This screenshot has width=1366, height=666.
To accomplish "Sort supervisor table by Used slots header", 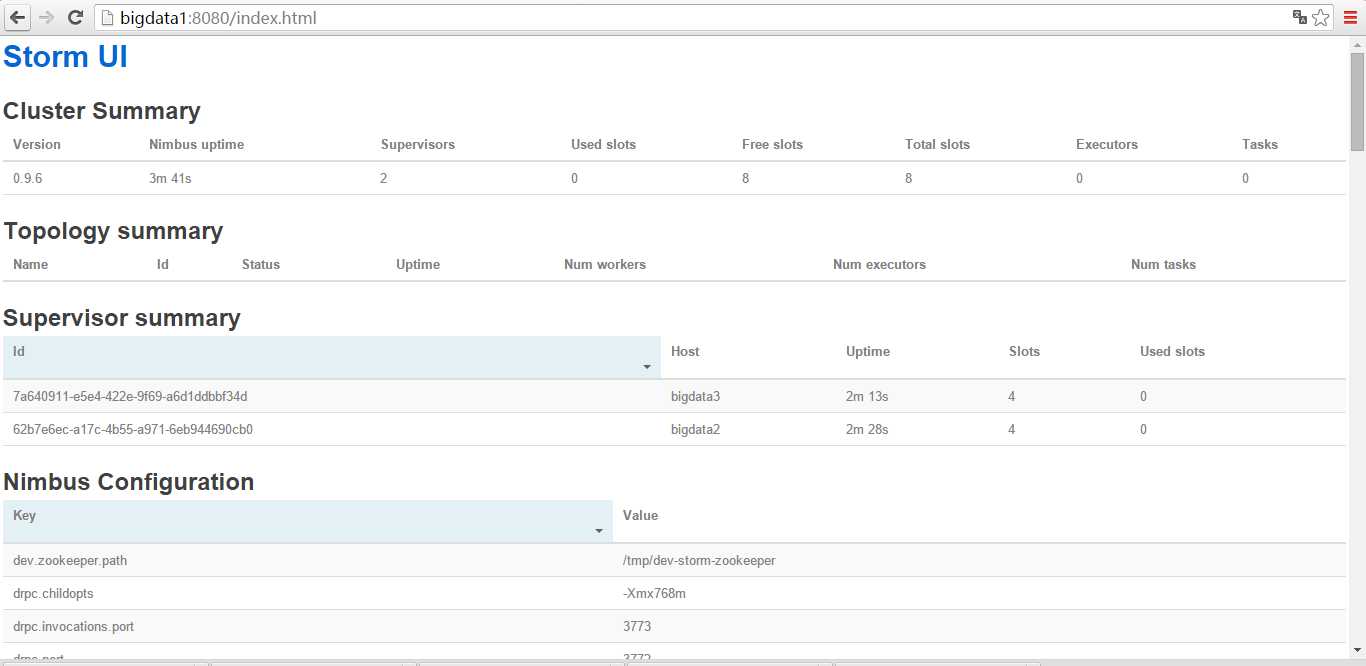I will (x=1172, y=352).
